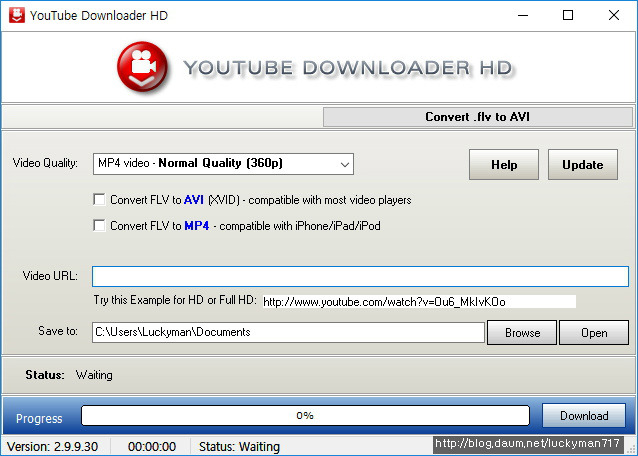Click the Update button
The image size is (638, 456).
[x=583, y=164]
